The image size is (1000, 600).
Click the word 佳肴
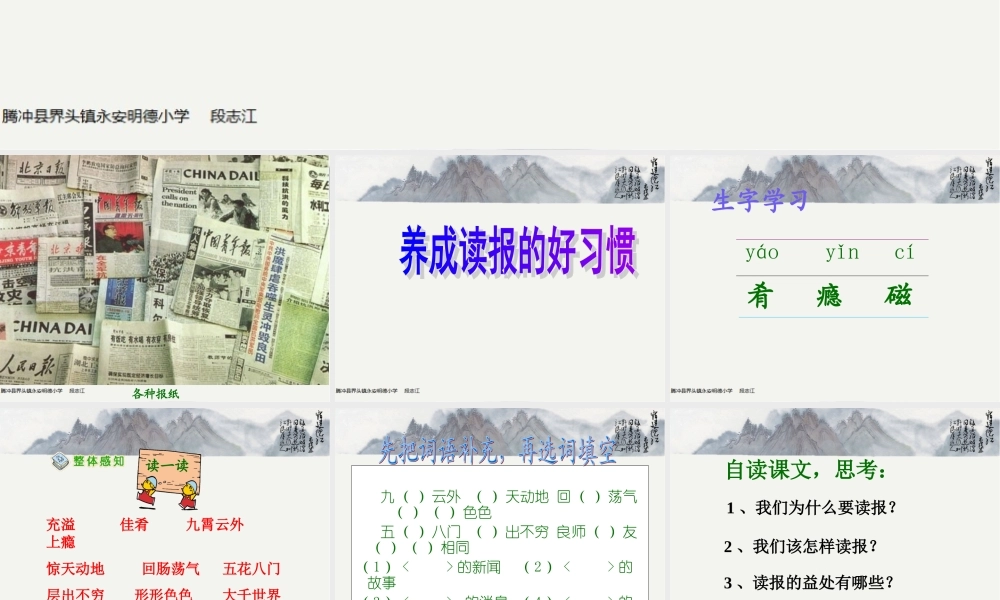point(134,525)
